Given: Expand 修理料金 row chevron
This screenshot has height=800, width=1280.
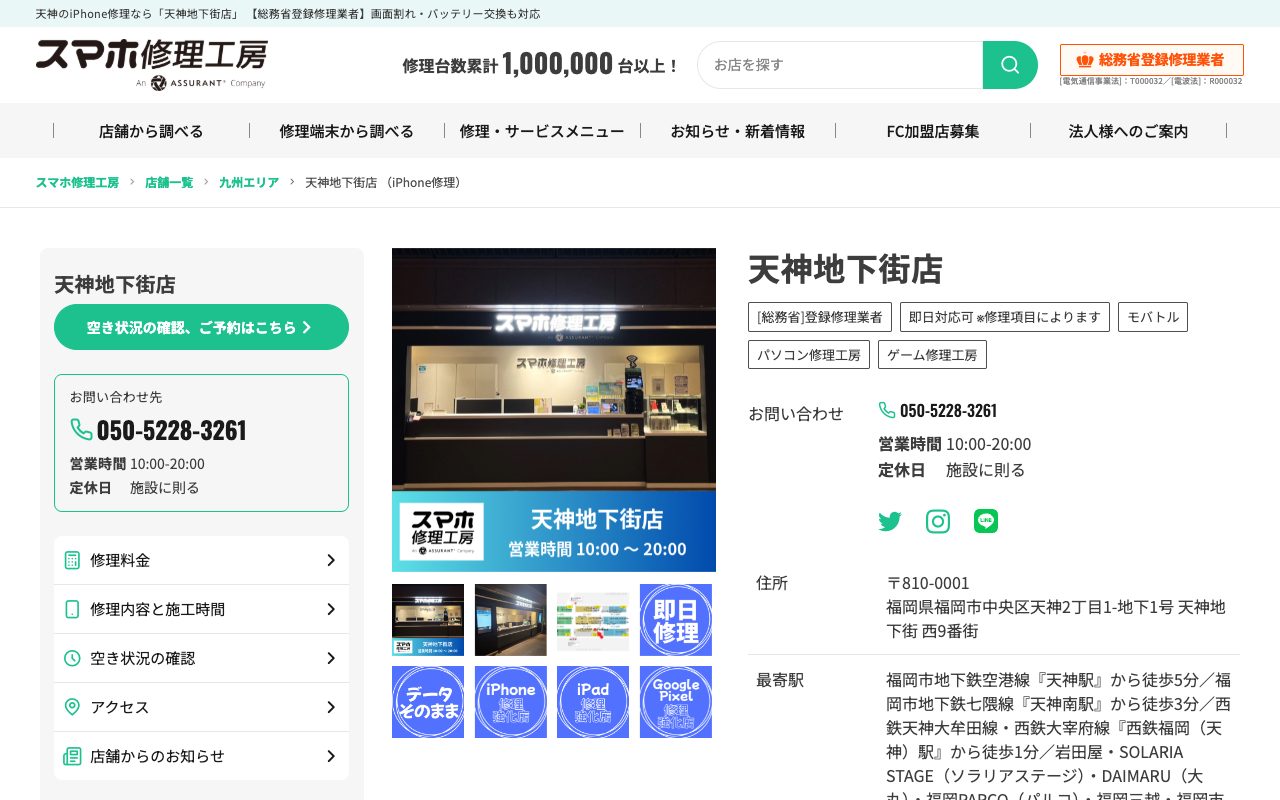Looking at the screenshot, I should click(331, 560).
